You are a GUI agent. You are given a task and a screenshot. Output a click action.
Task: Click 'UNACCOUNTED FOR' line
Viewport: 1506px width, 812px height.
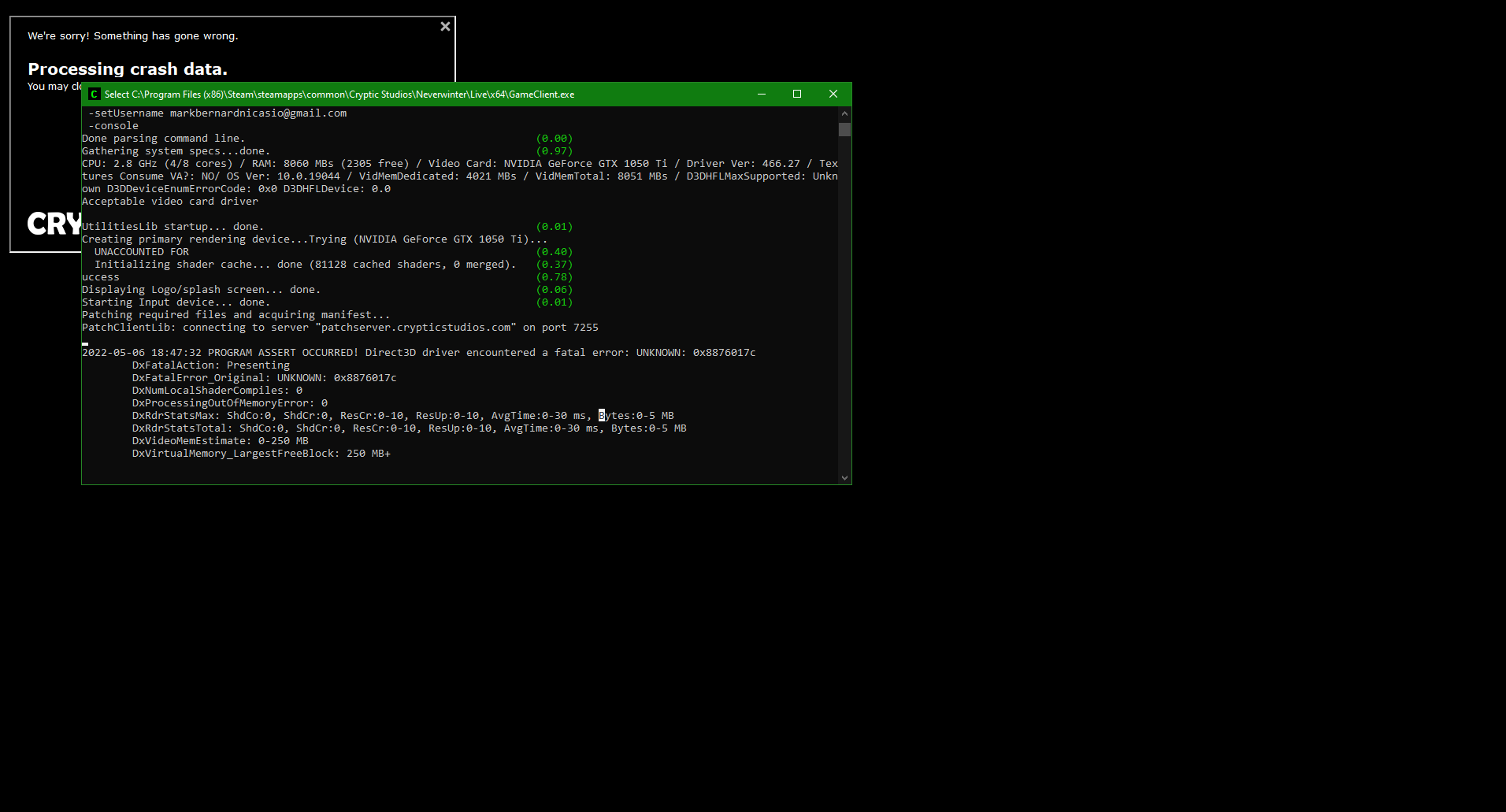pyautogui.click(x=142, y=252)
